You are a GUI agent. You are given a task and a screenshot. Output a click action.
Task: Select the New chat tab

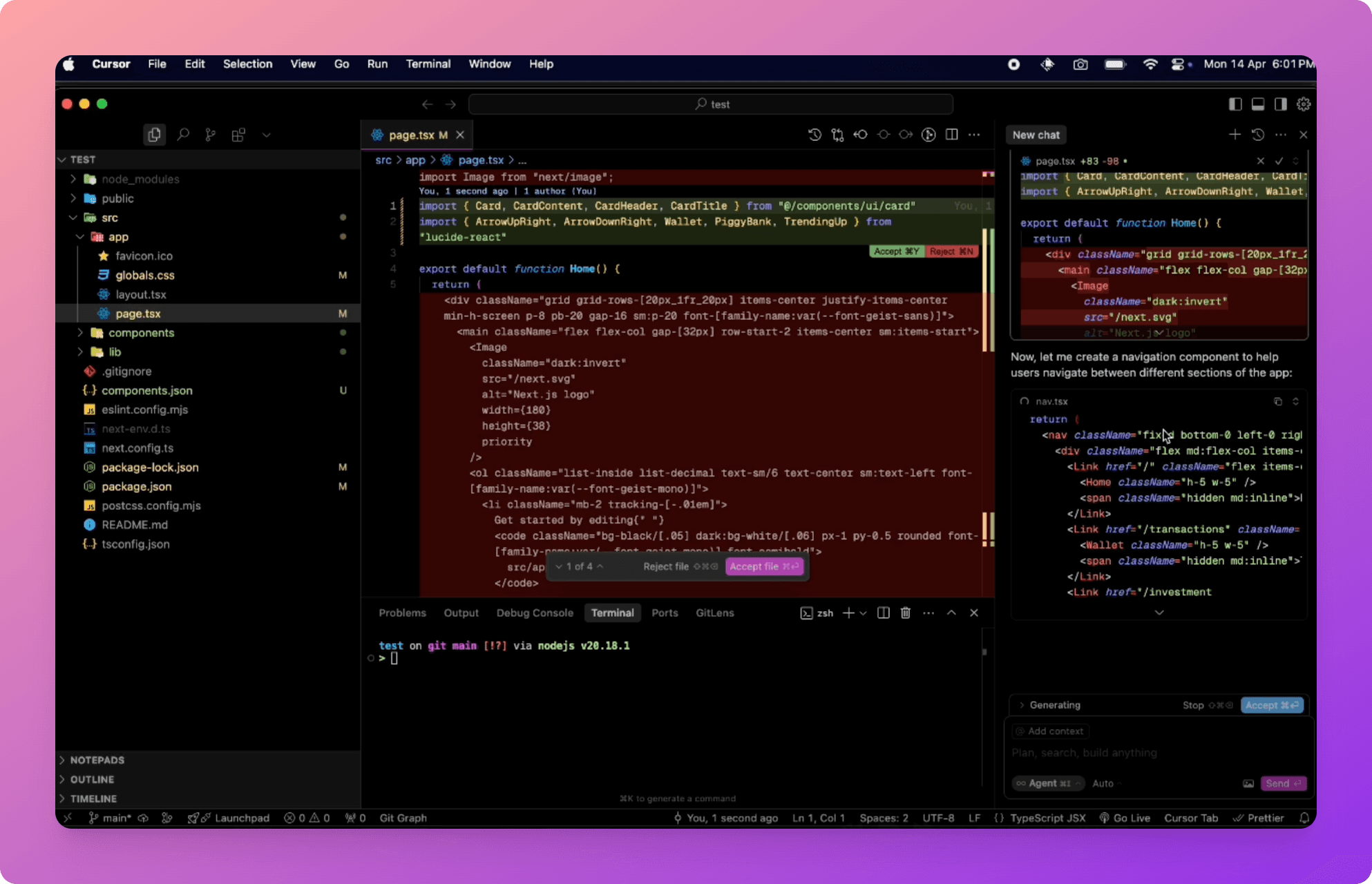click(1036, 135)
